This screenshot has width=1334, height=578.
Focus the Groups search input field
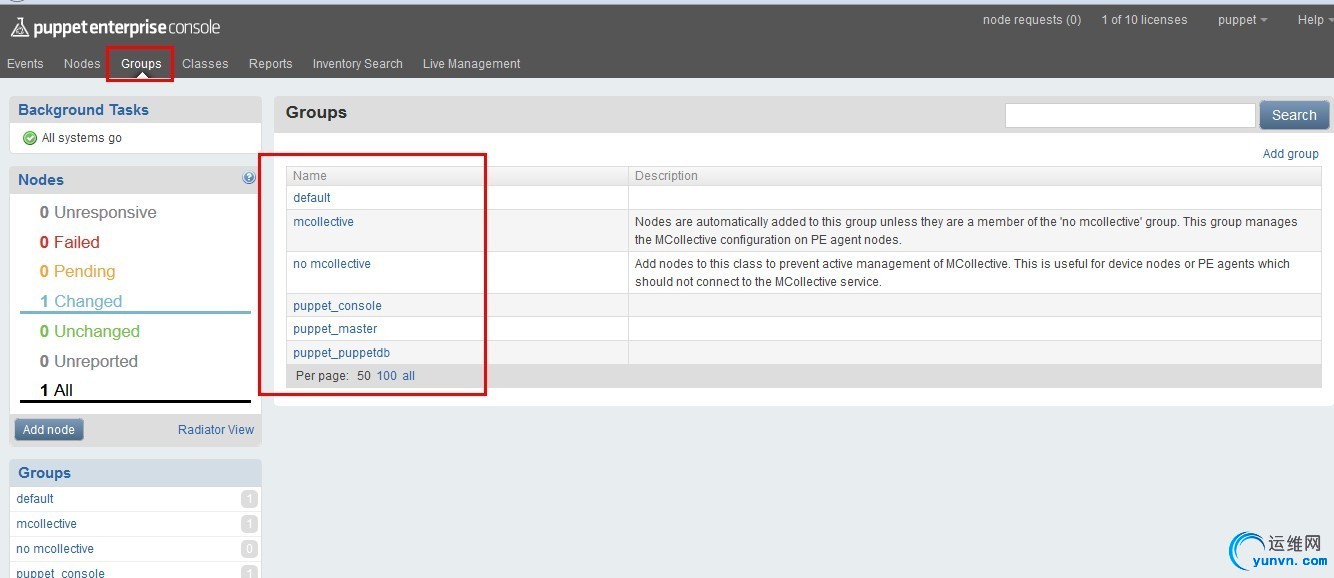click(1130, 115)
